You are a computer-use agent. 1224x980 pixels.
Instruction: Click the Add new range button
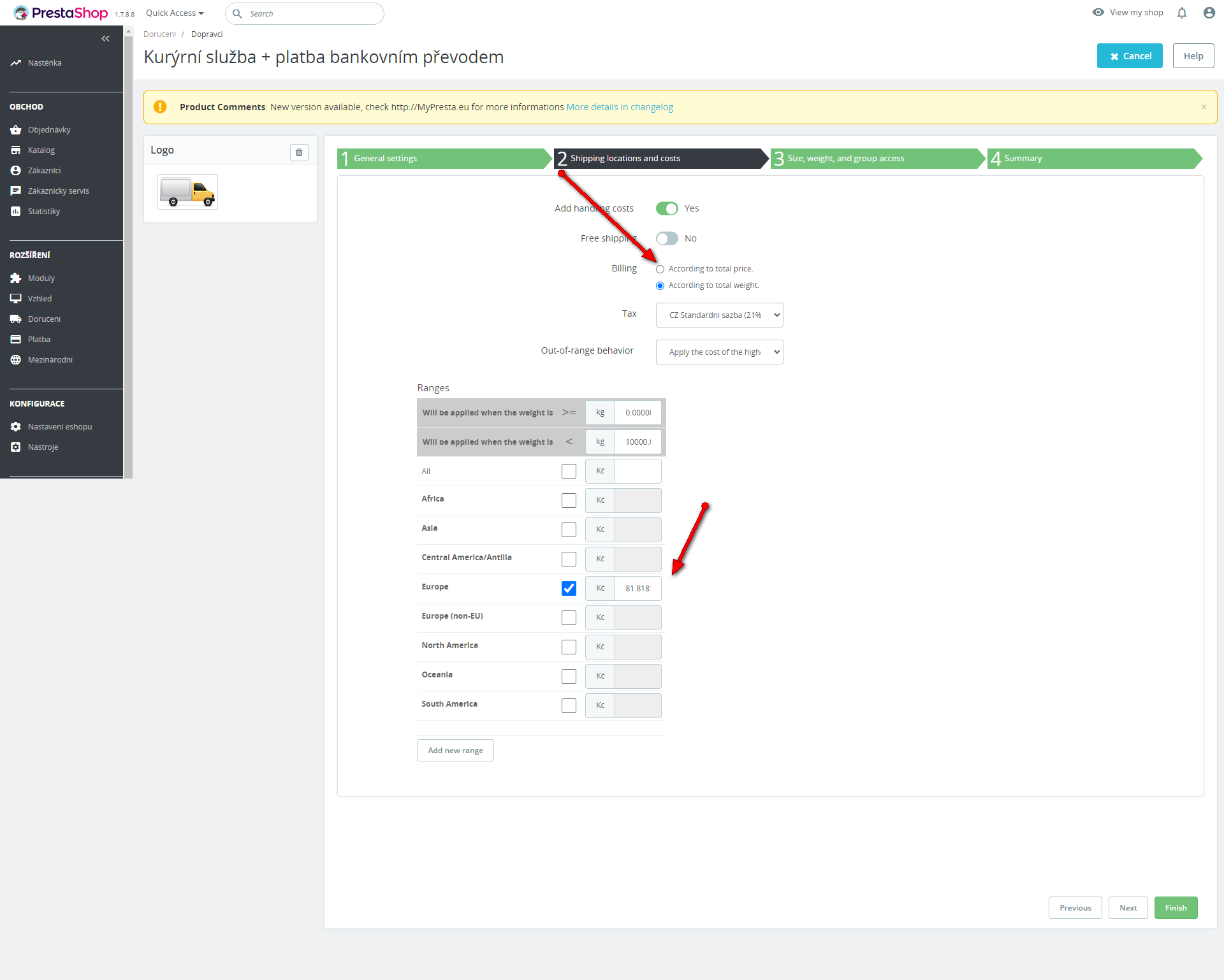coord(455,750)
